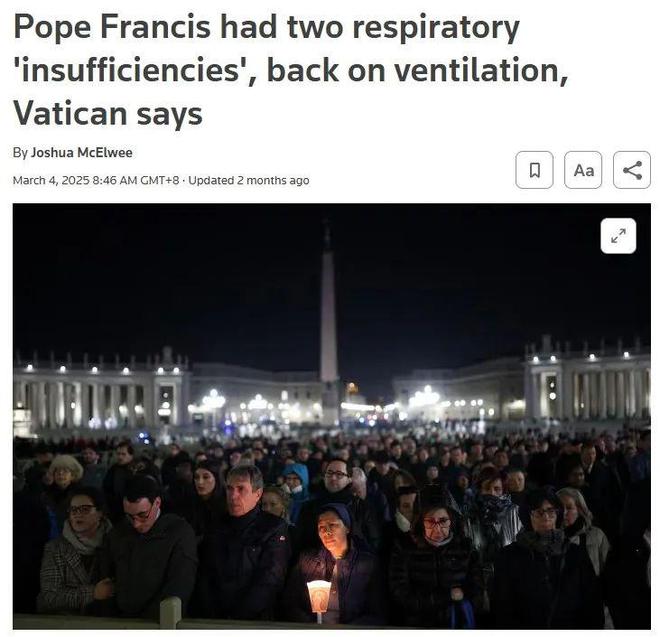Screen dimensions: 660x637
Task: Open Joshua McElwee's author page
Action: point(82,152)
